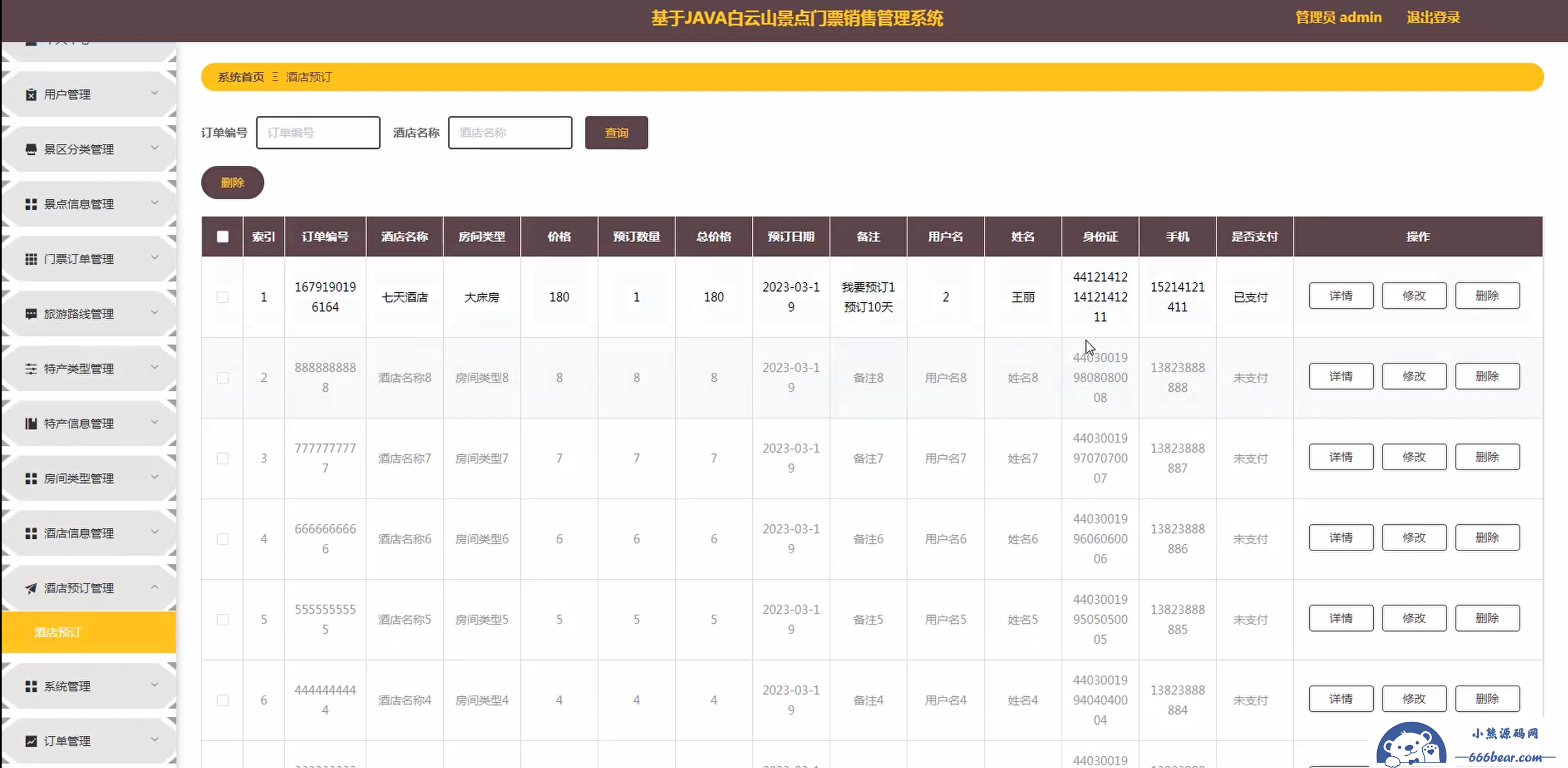Expand the 特产类型管理 chevron

155,367
